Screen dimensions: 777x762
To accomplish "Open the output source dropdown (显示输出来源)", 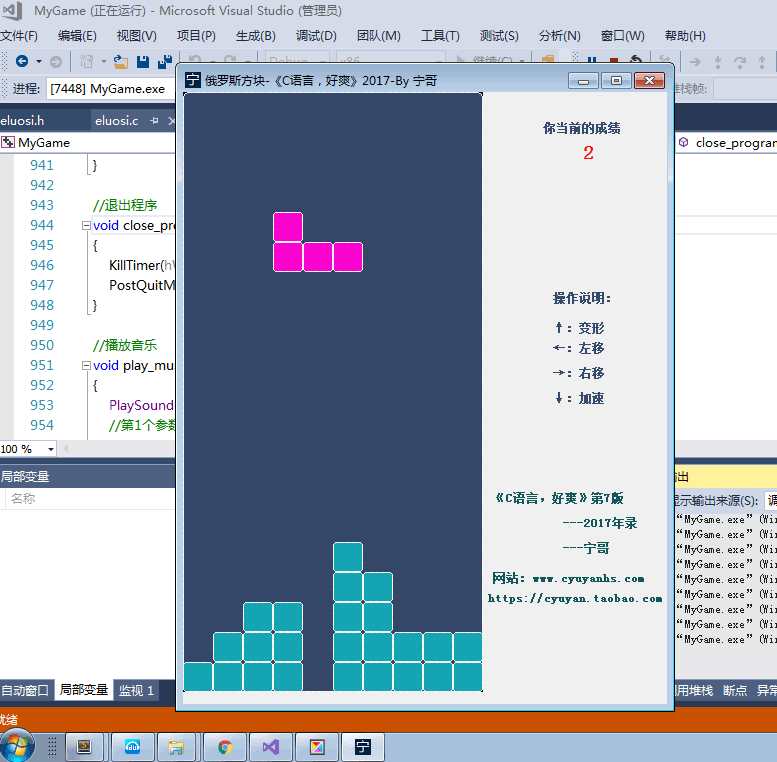I will coord(771,500).
